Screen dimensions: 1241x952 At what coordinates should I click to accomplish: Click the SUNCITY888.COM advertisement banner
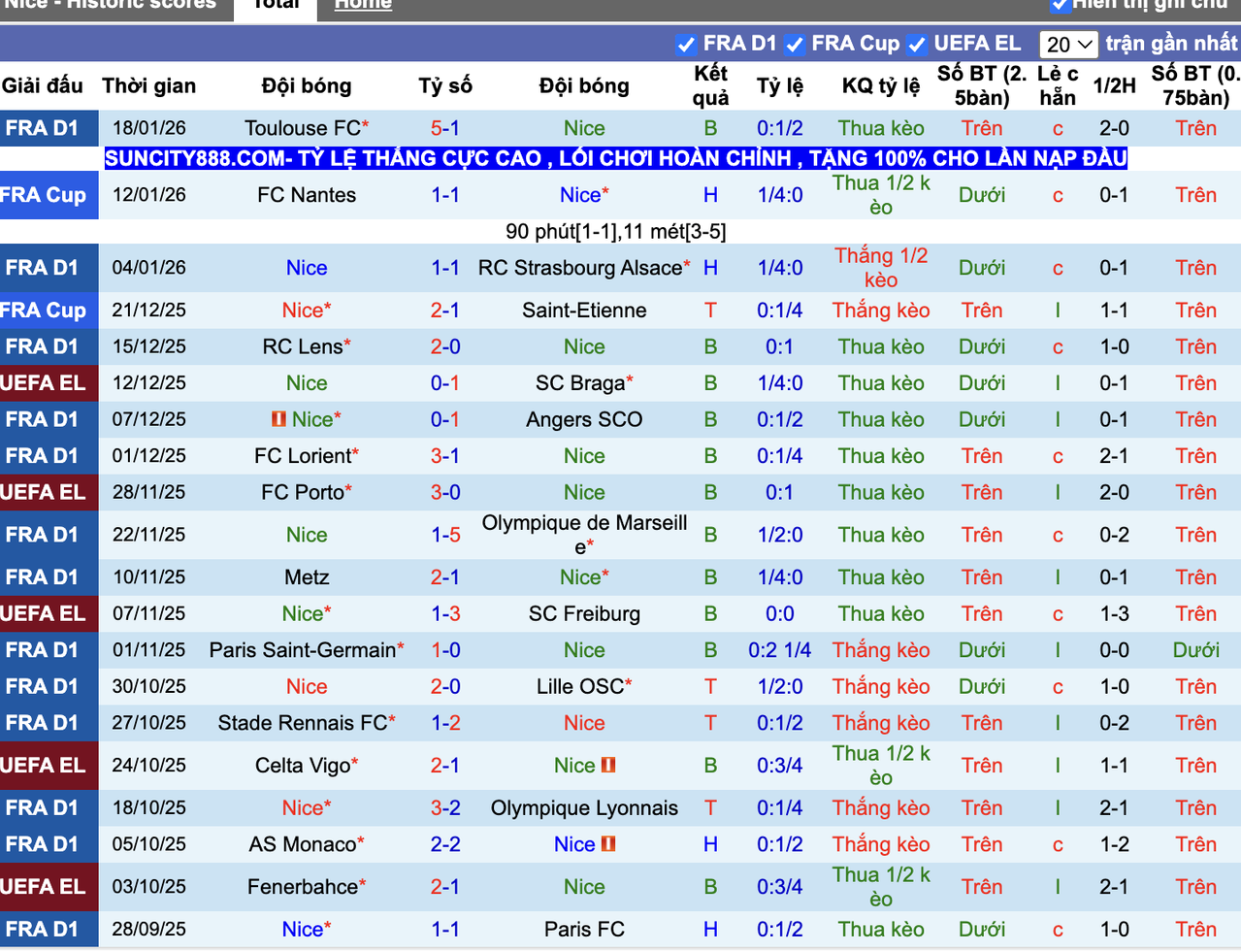[615, 158]
